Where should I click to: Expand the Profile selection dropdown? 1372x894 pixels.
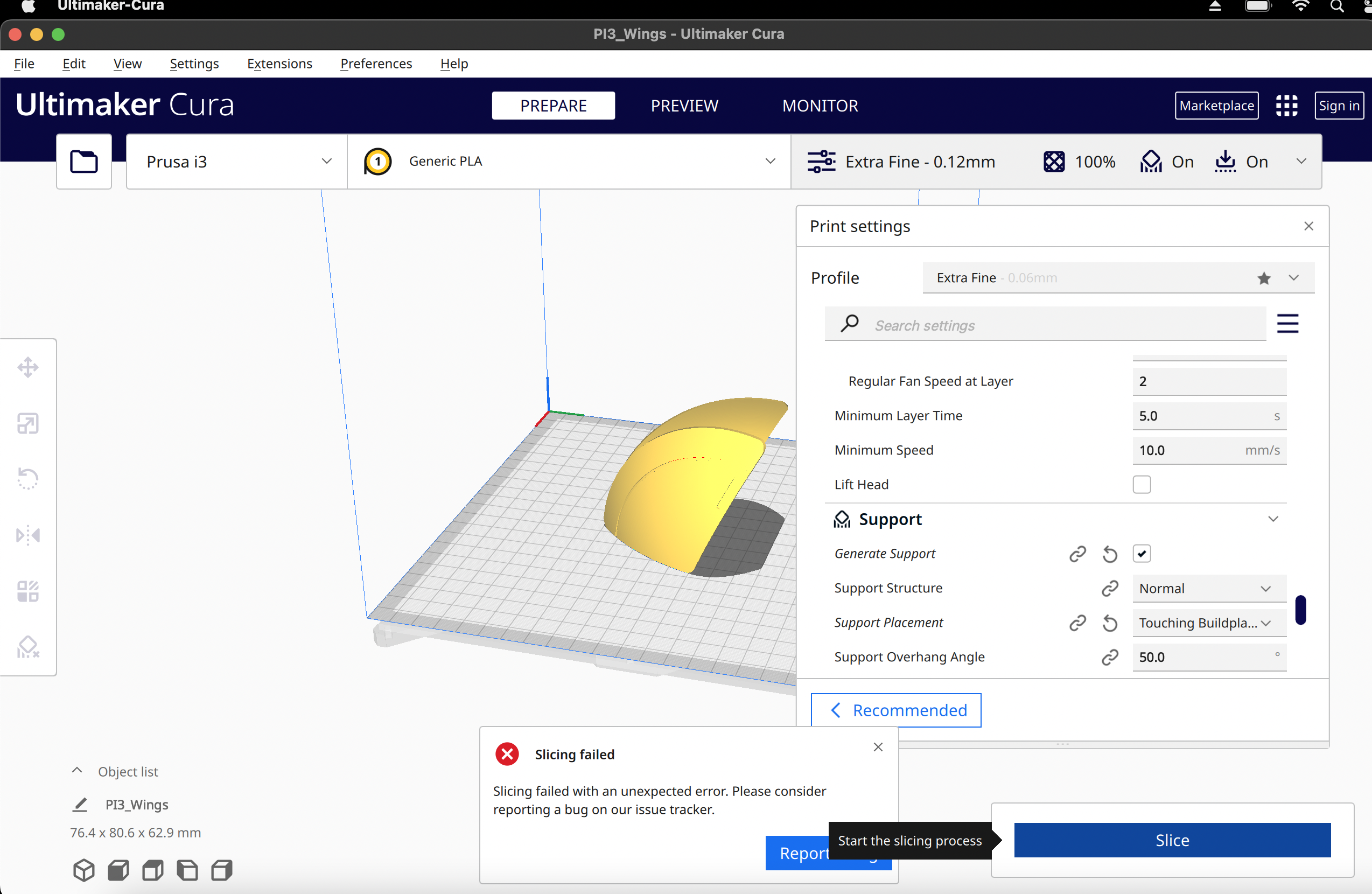pyautogui.click(x=1294, y=278)
